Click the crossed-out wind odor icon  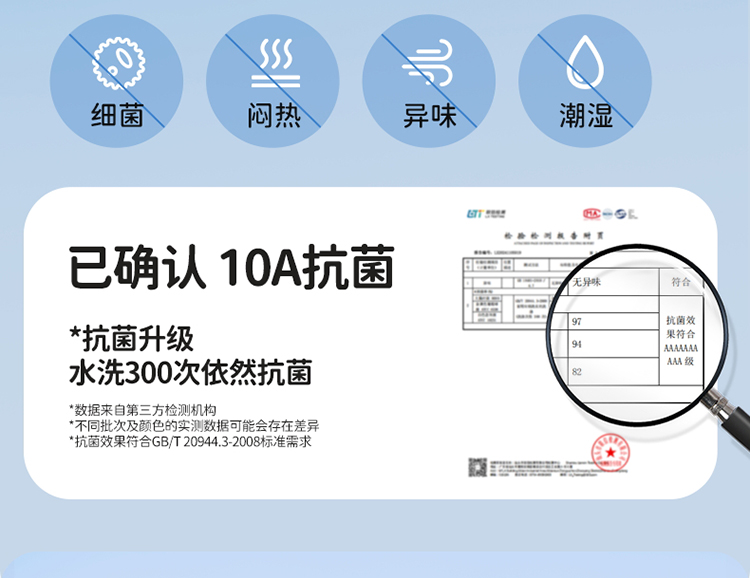(x=427, y=63)
